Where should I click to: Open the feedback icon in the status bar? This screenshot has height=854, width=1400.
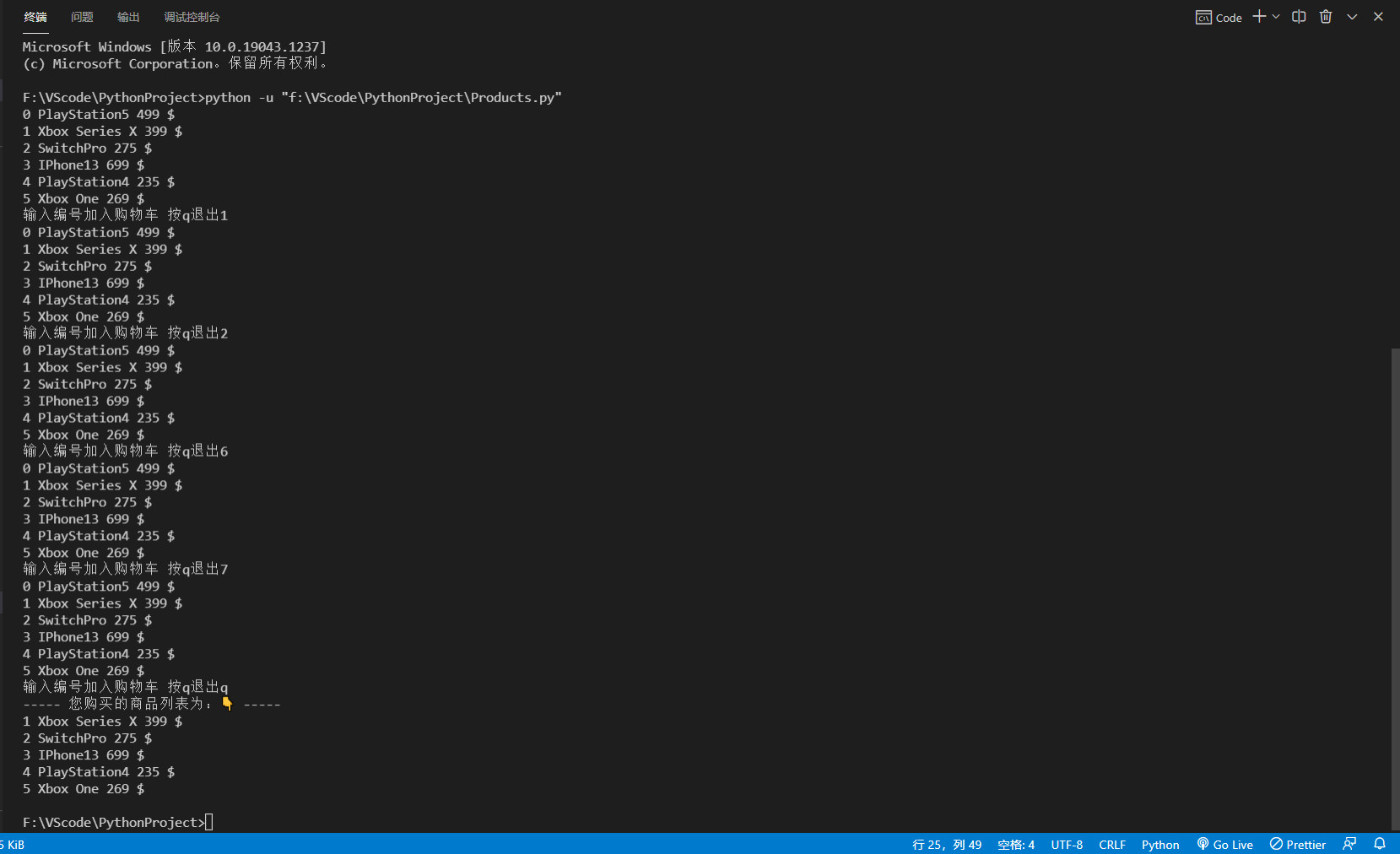click(x=1349, y=844)
